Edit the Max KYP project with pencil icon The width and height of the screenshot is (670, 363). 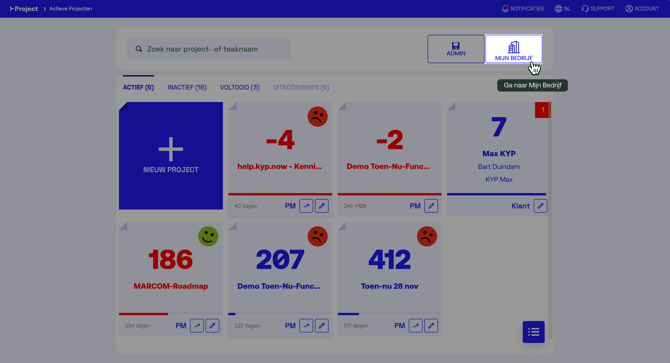coord(541,206)
